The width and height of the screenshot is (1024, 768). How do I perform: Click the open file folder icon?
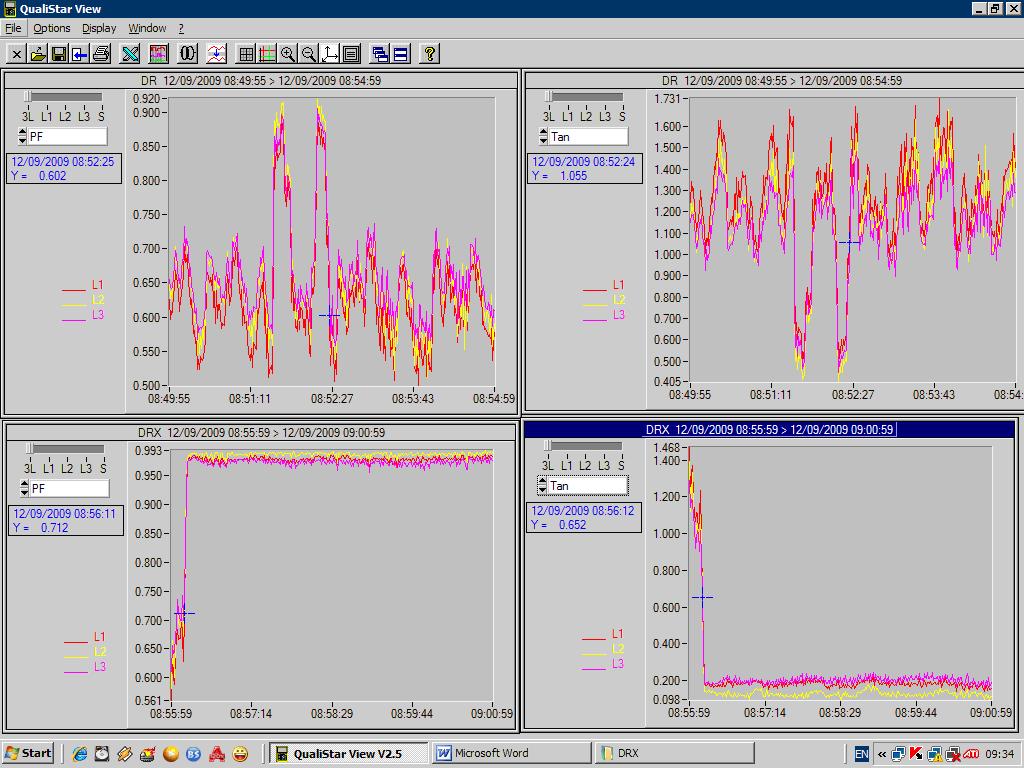coord(38,54)
